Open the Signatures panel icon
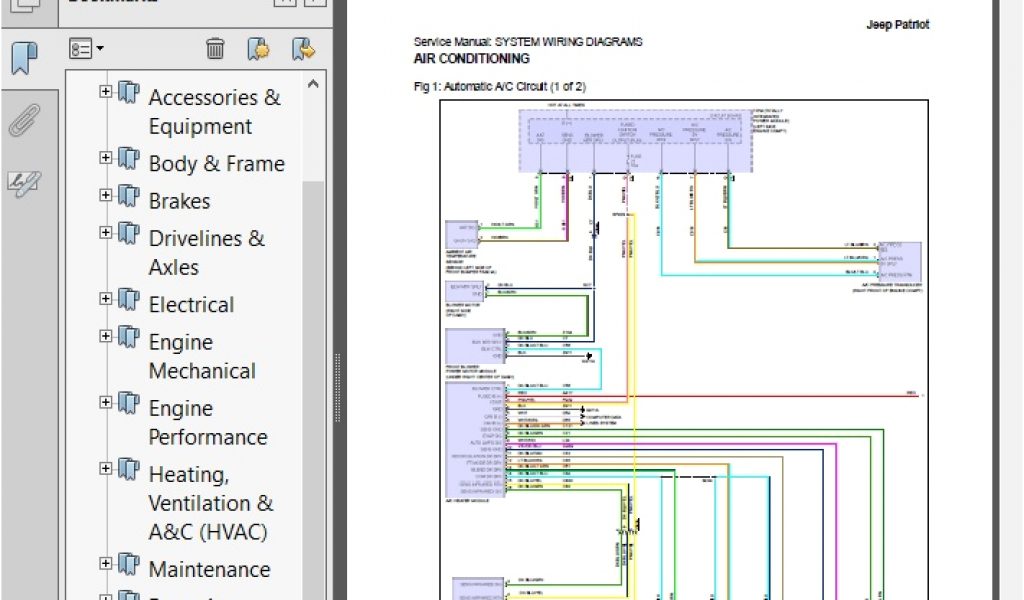 [x=24, y=182]
